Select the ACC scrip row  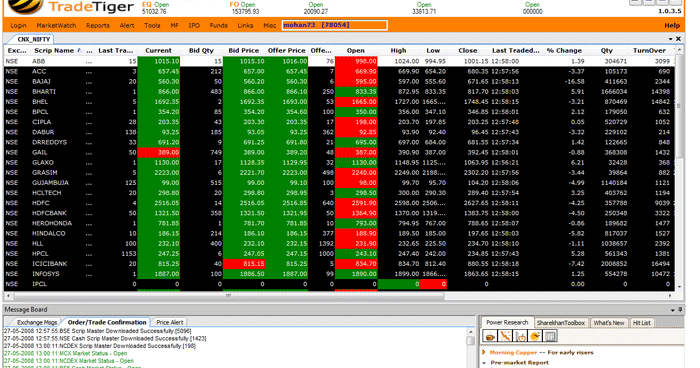(x=339, y=71)
